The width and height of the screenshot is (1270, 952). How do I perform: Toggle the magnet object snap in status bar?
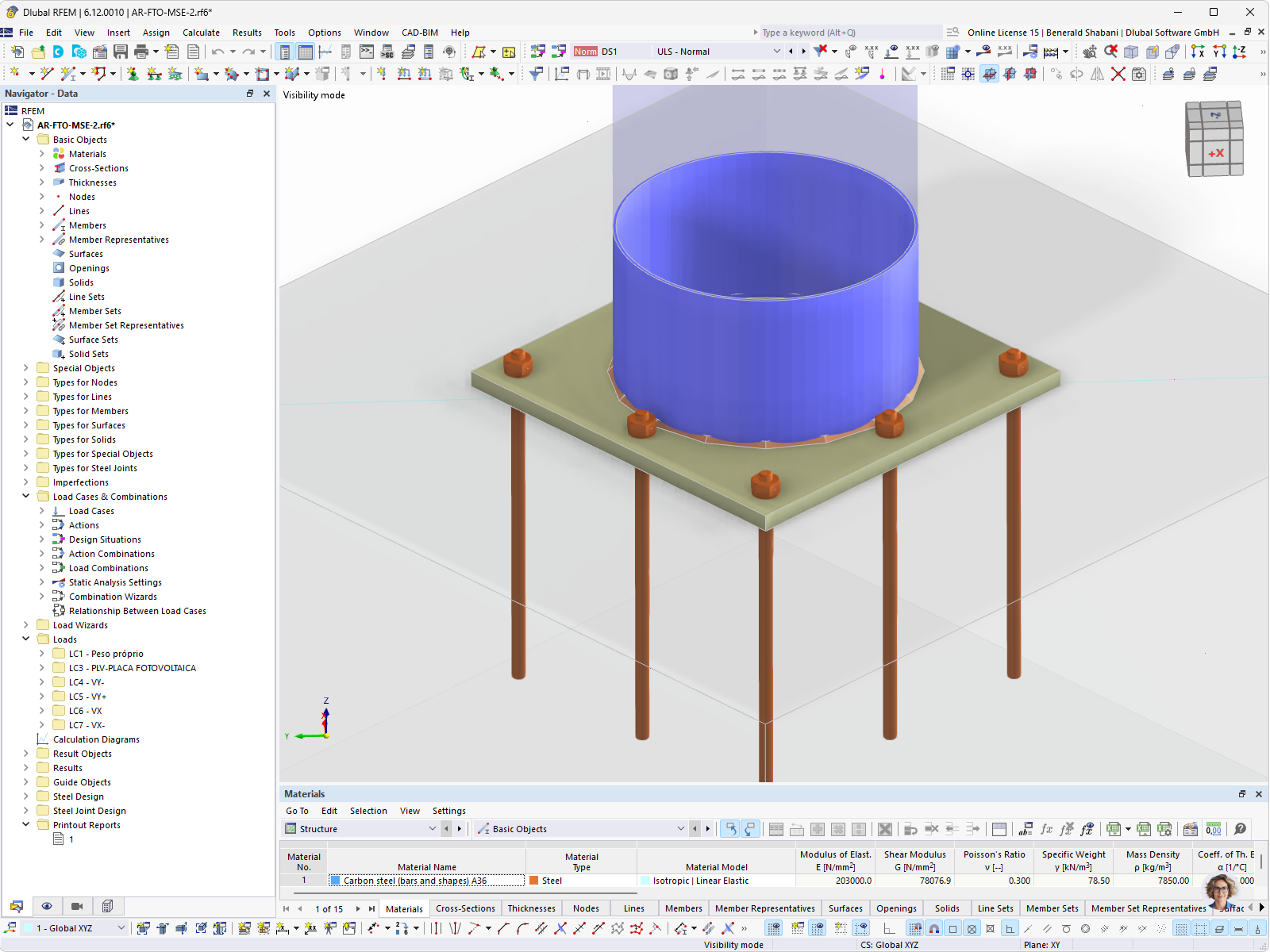tap(934, 928)
